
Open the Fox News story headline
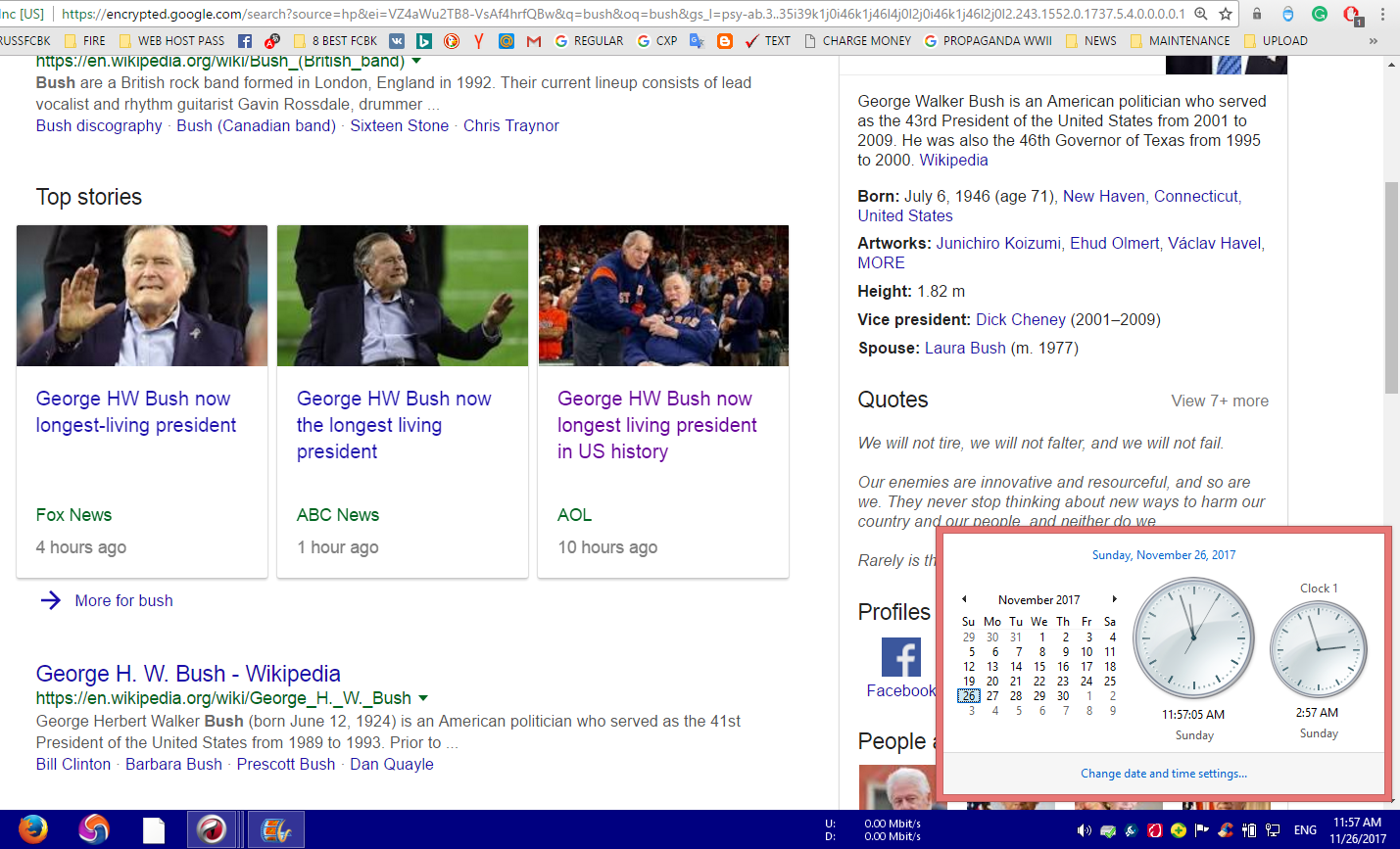pos(136,412)
